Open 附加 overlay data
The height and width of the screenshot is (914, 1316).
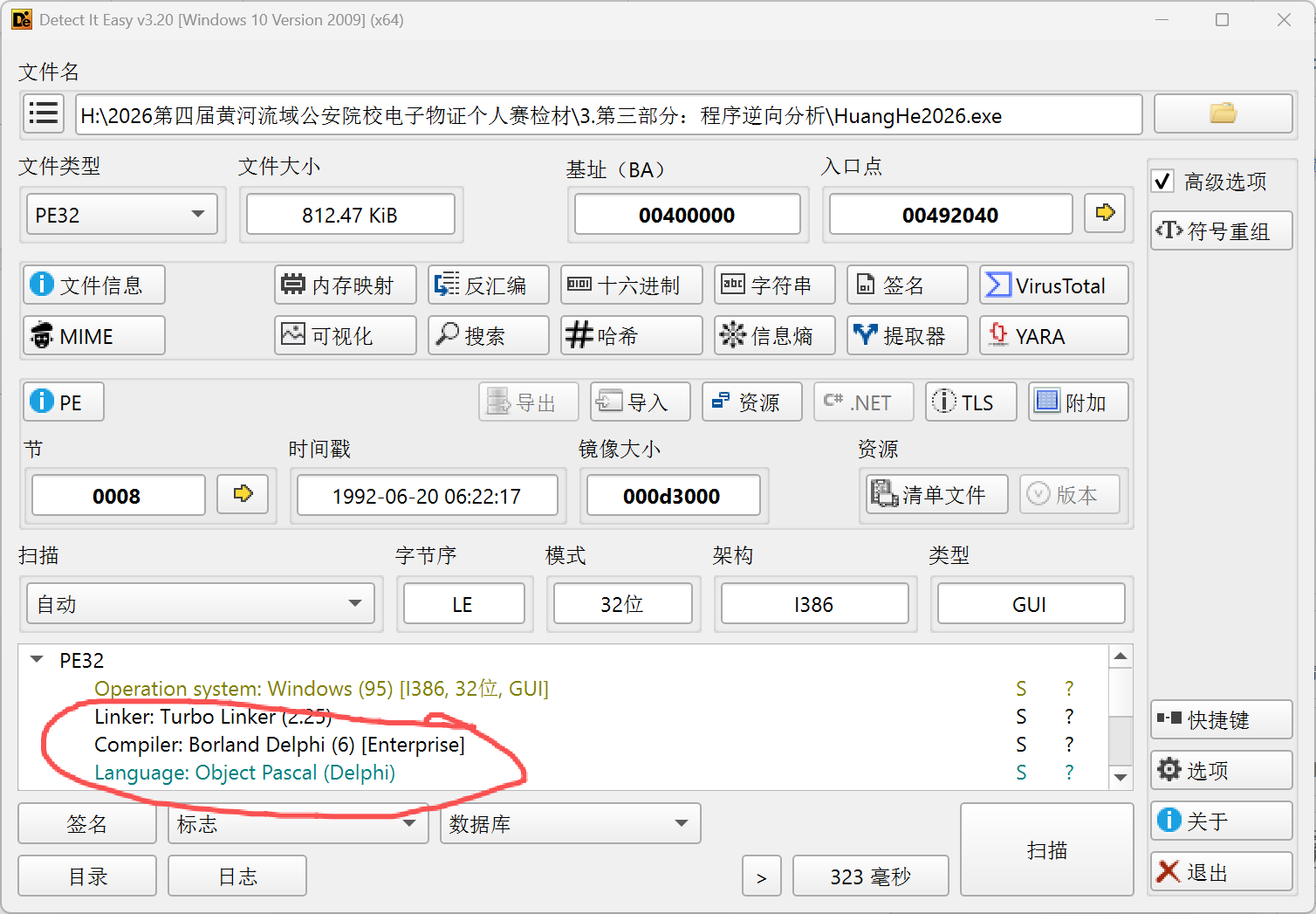(x=1079, y=402)
